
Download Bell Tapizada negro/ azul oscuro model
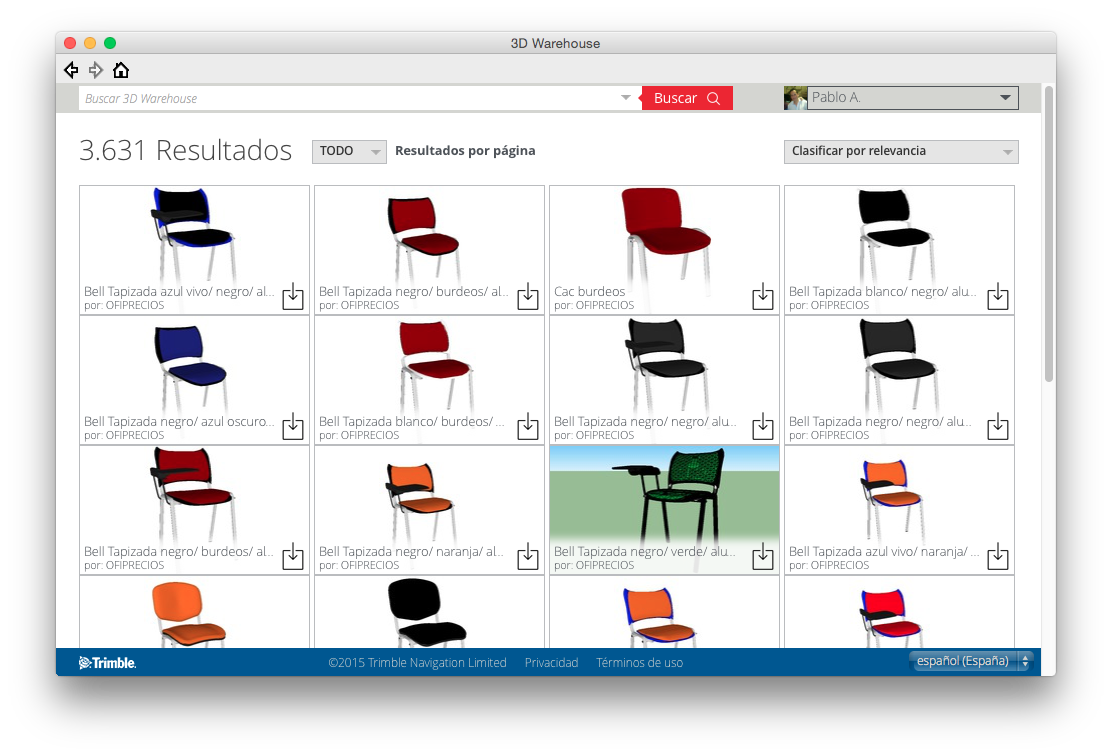click(293, 426)
